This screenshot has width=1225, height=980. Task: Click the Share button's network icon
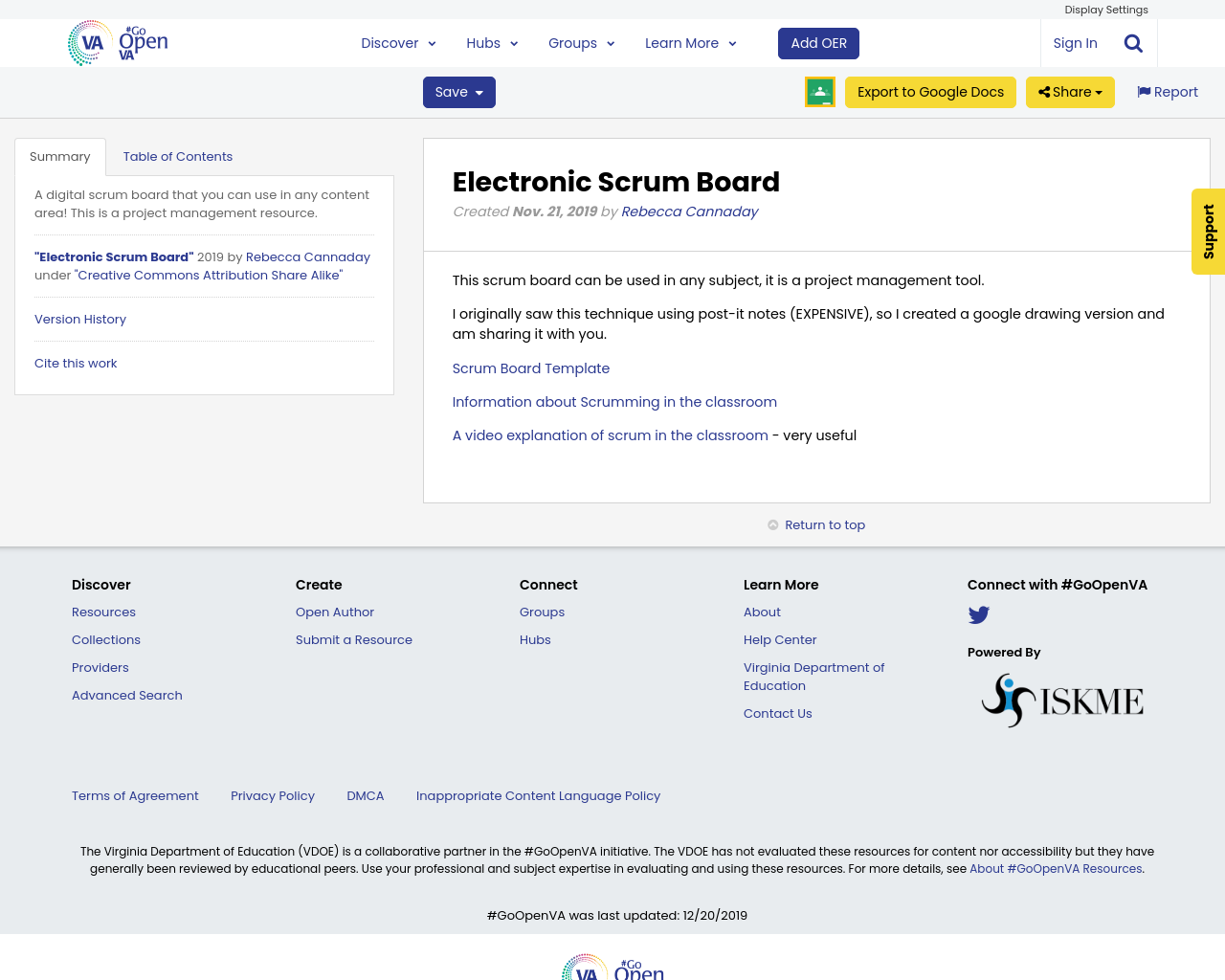tap(1043, 90)
